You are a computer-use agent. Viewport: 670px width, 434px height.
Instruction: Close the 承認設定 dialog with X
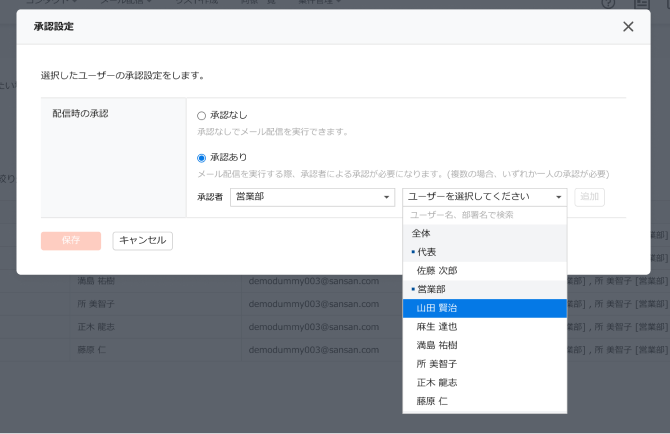point(628,27)
